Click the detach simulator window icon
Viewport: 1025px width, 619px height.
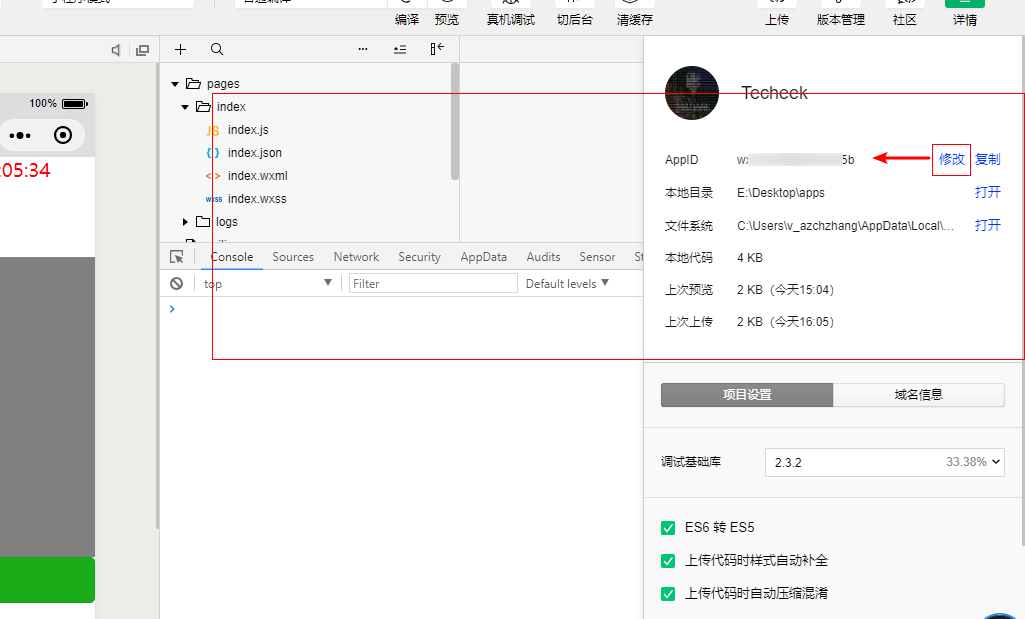pyautogui.click(x=142, y=50)
